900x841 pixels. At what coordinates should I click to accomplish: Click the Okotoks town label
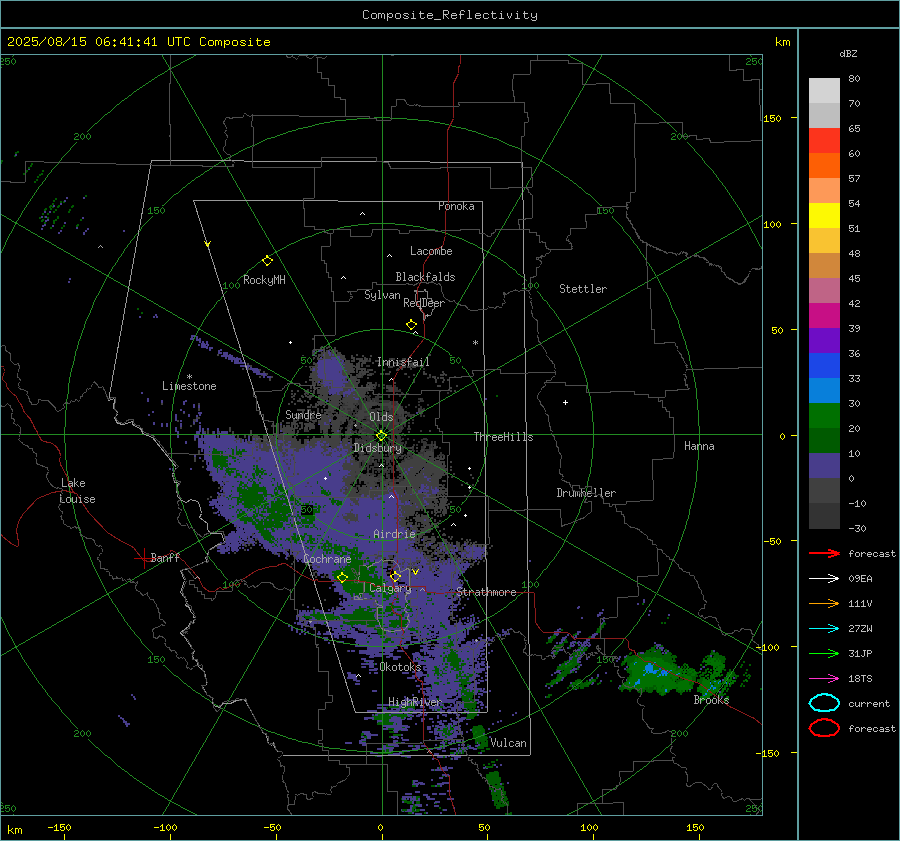[400, 667]
